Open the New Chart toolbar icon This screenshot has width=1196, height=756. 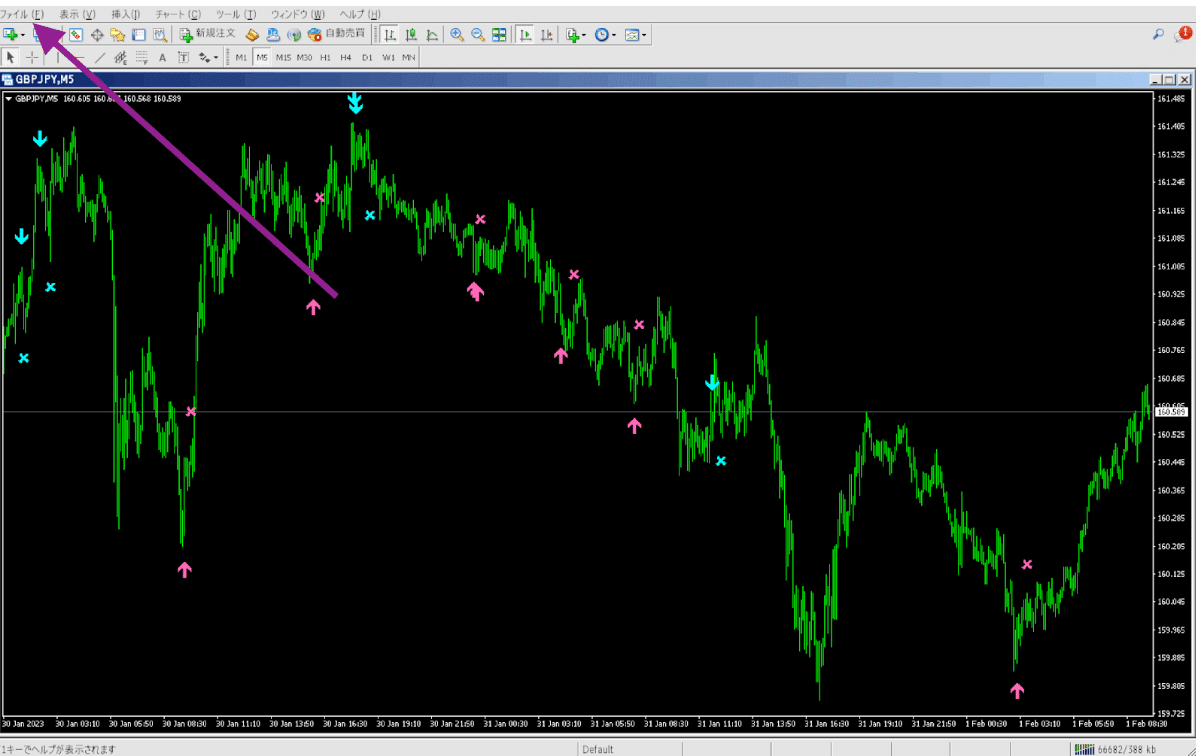pos(11,34)
